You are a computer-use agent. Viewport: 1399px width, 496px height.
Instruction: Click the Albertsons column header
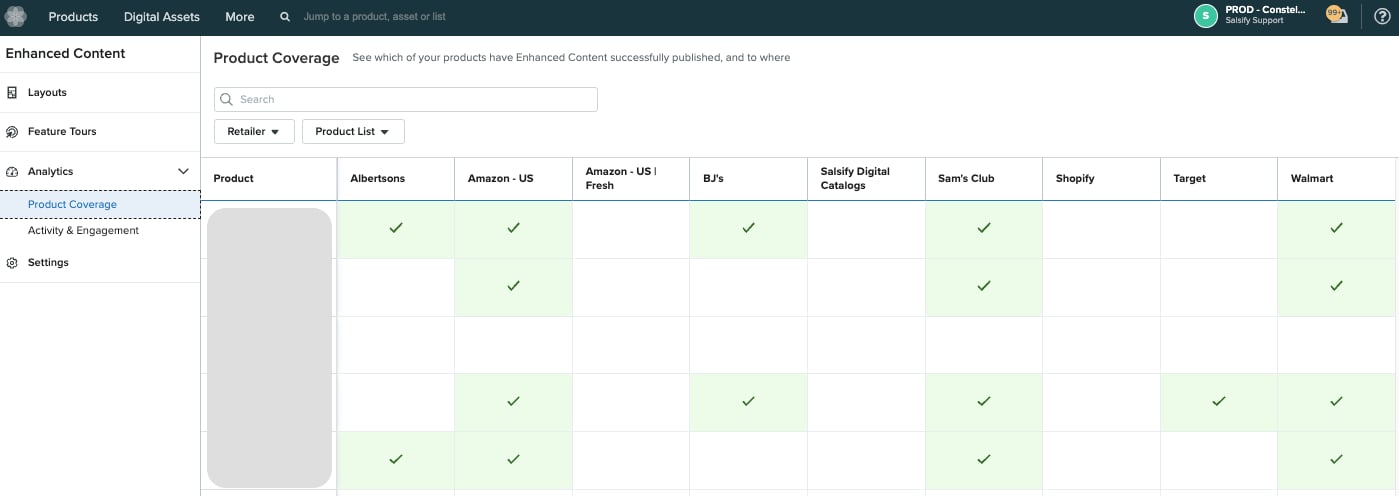point(396,179)
